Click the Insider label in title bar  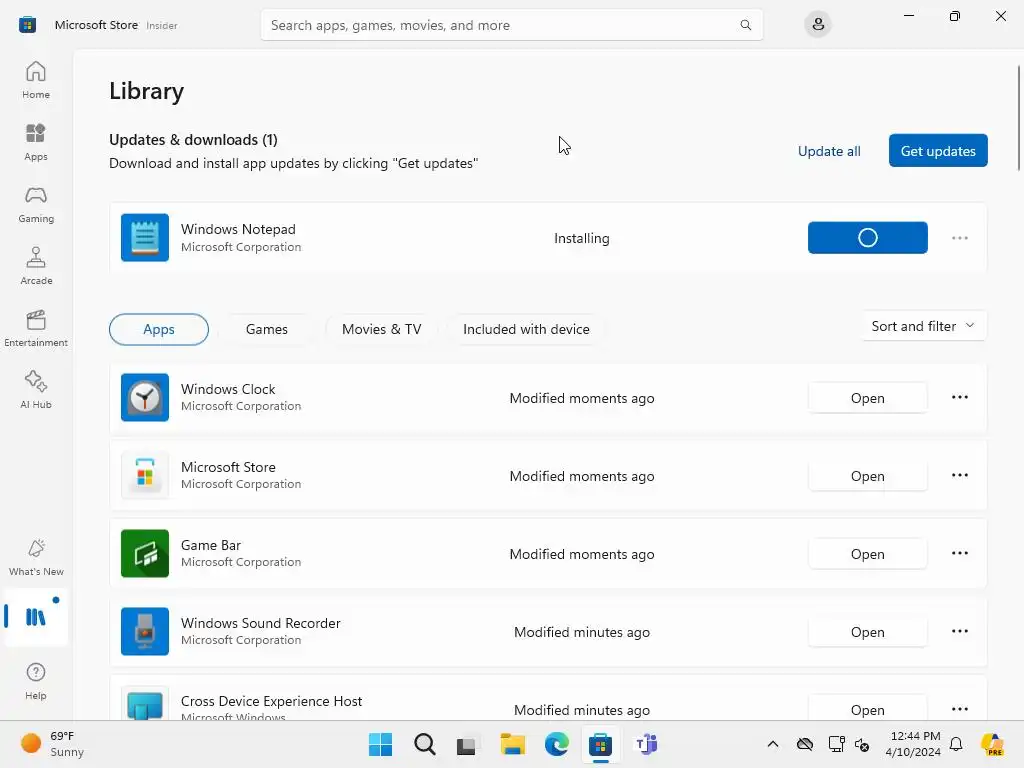161,25
